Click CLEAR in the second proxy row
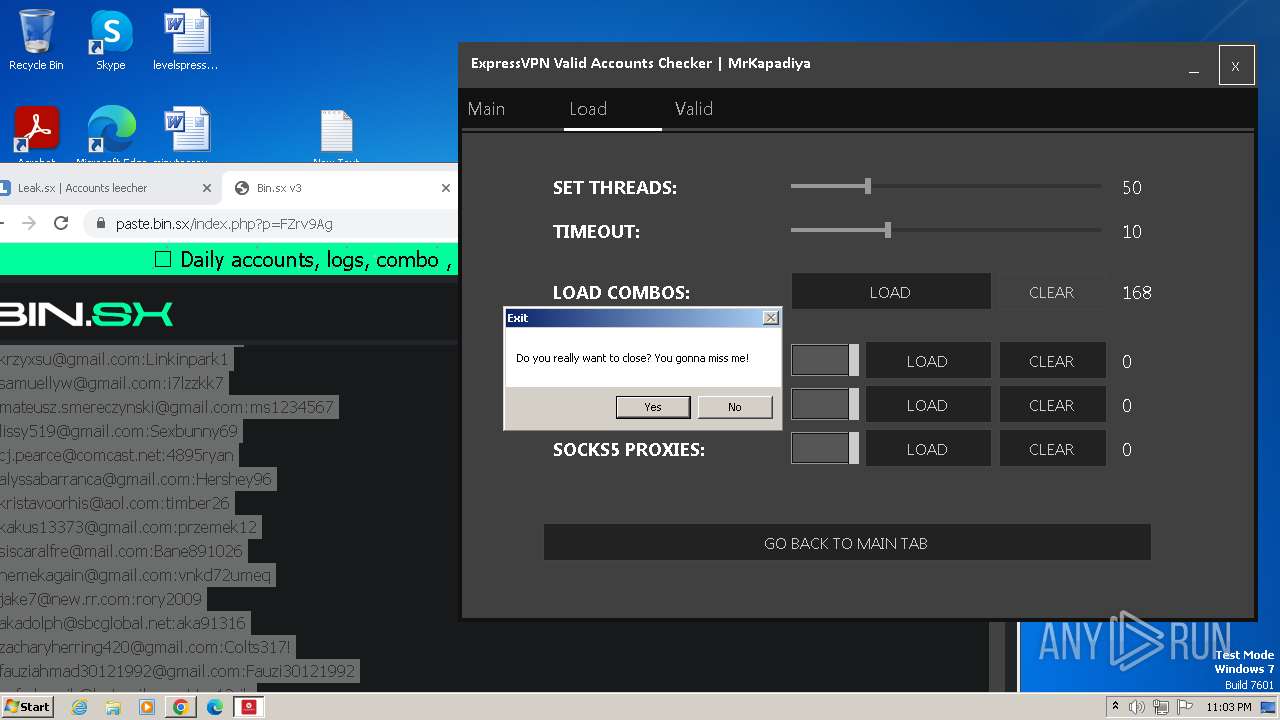 [x=1052, y=405]
